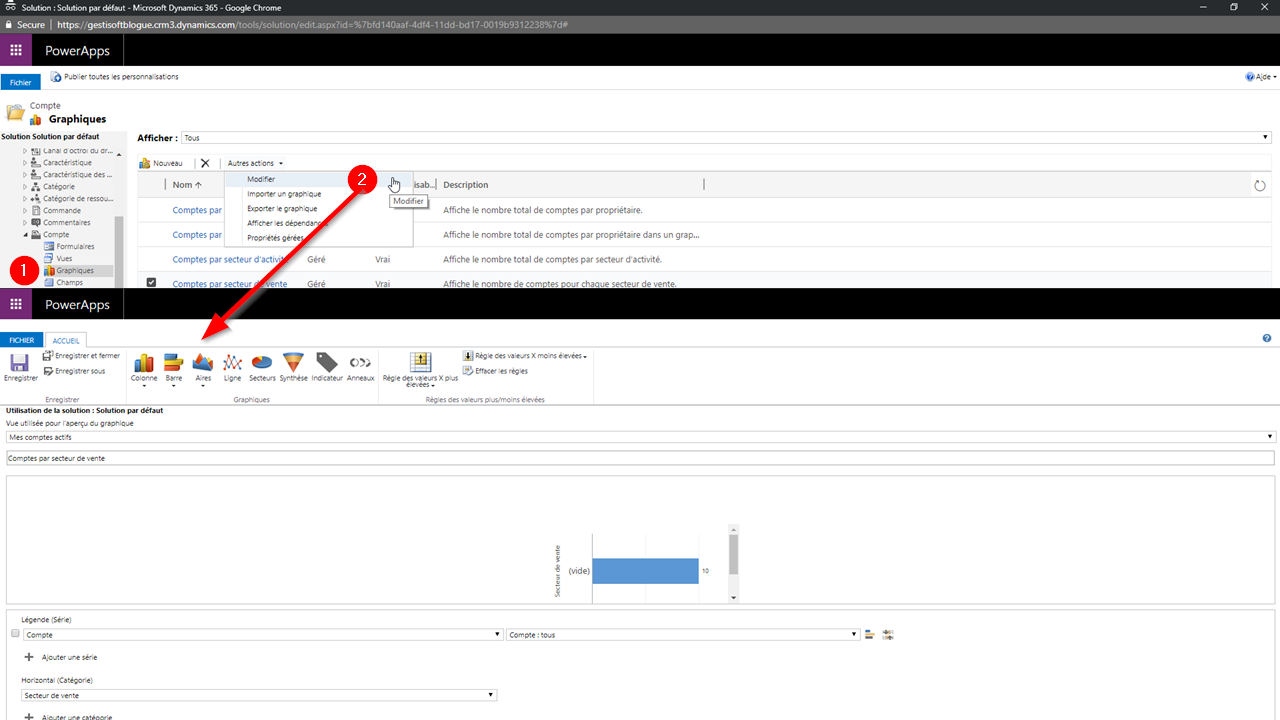Open the app launcher waffle in the lower PowerApps bar

16,304
